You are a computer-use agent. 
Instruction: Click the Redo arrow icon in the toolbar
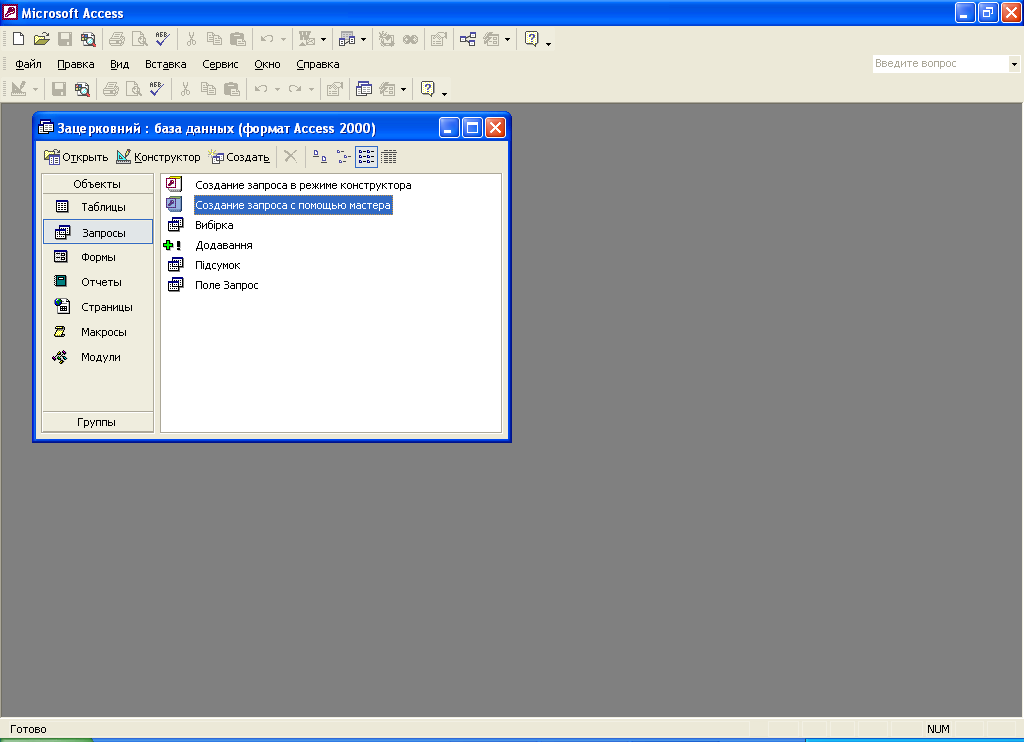tap(295, 89)
